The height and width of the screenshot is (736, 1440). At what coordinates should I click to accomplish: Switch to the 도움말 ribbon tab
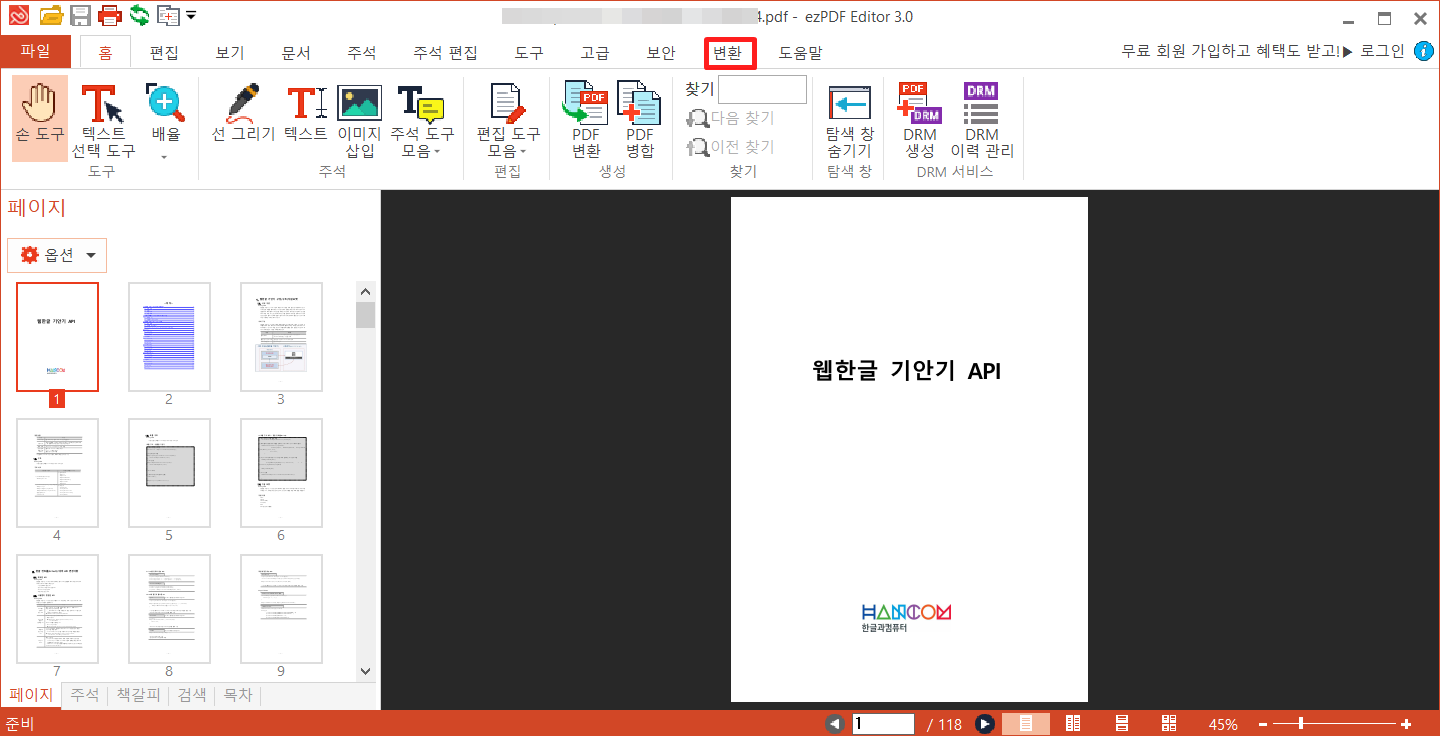(x=801, y=53)
